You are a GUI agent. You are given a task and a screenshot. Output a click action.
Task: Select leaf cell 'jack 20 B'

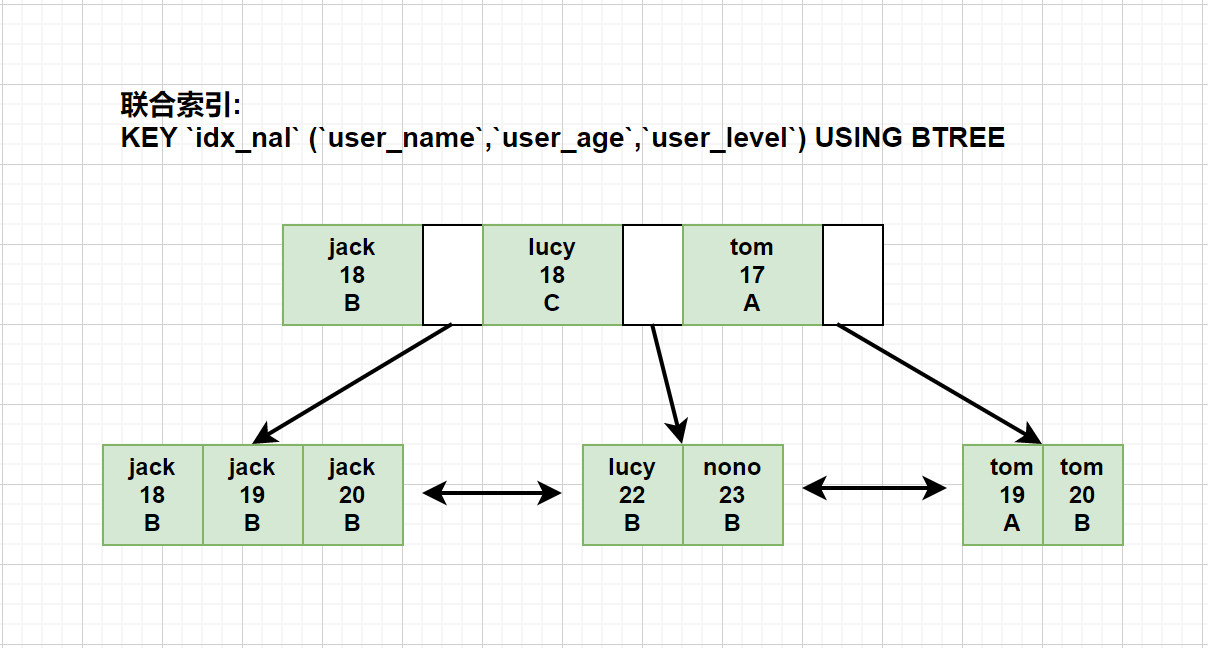(352, 495)
